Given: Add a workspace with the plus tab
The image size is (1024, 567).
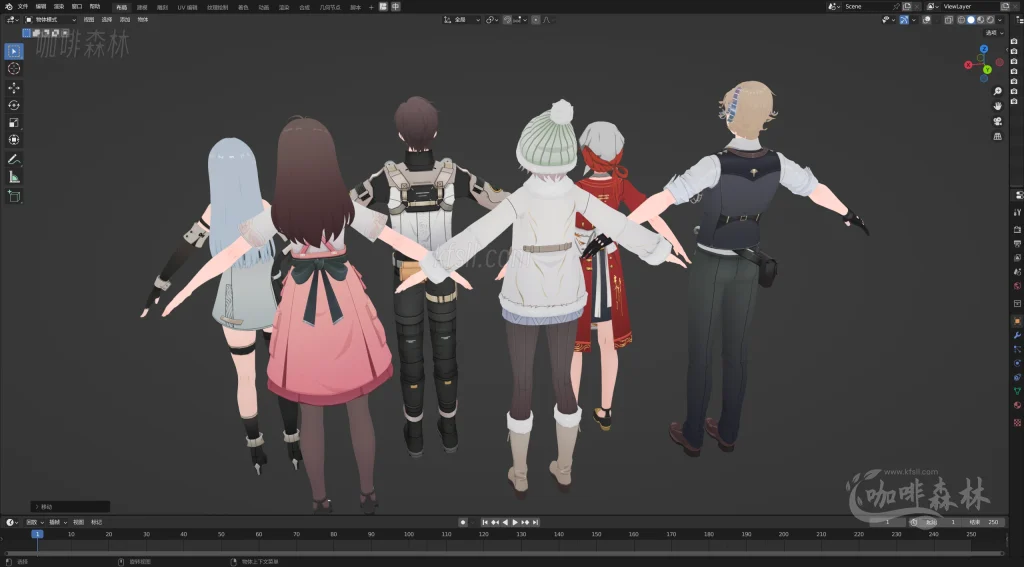Looking at the screenshot, I should pos(371,7).
